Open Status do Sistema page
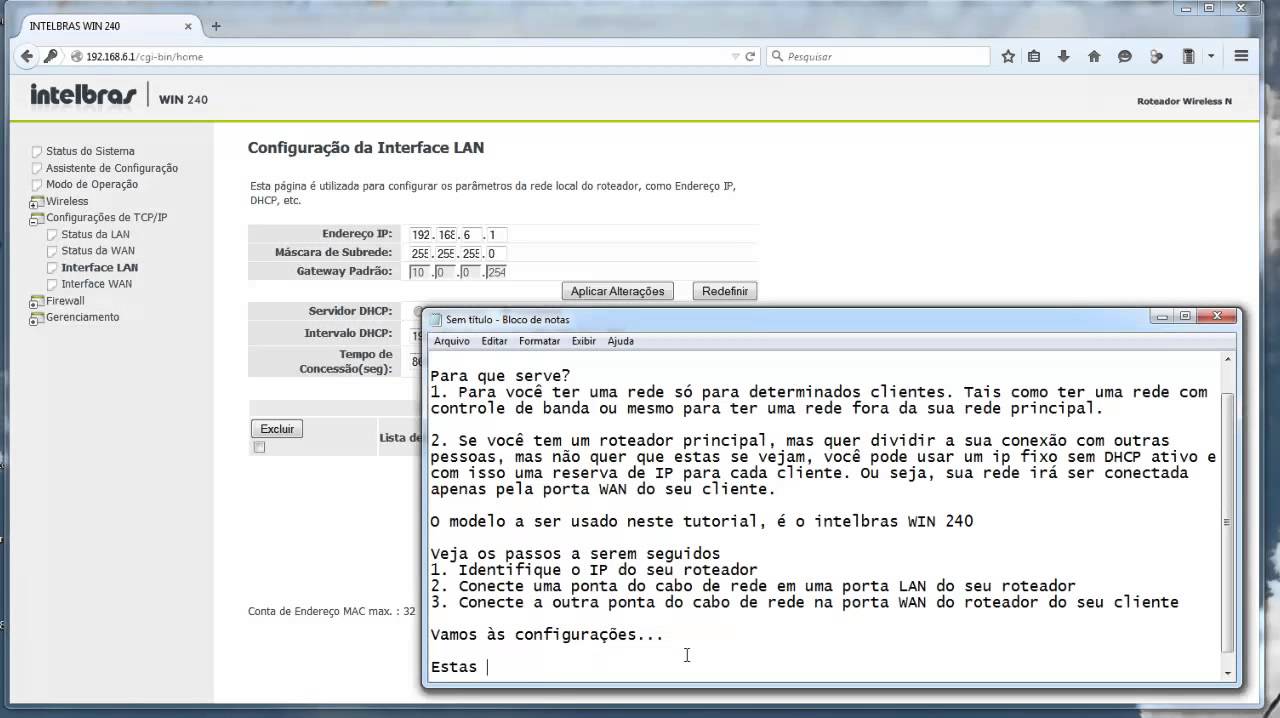 (x=90, y=152)
